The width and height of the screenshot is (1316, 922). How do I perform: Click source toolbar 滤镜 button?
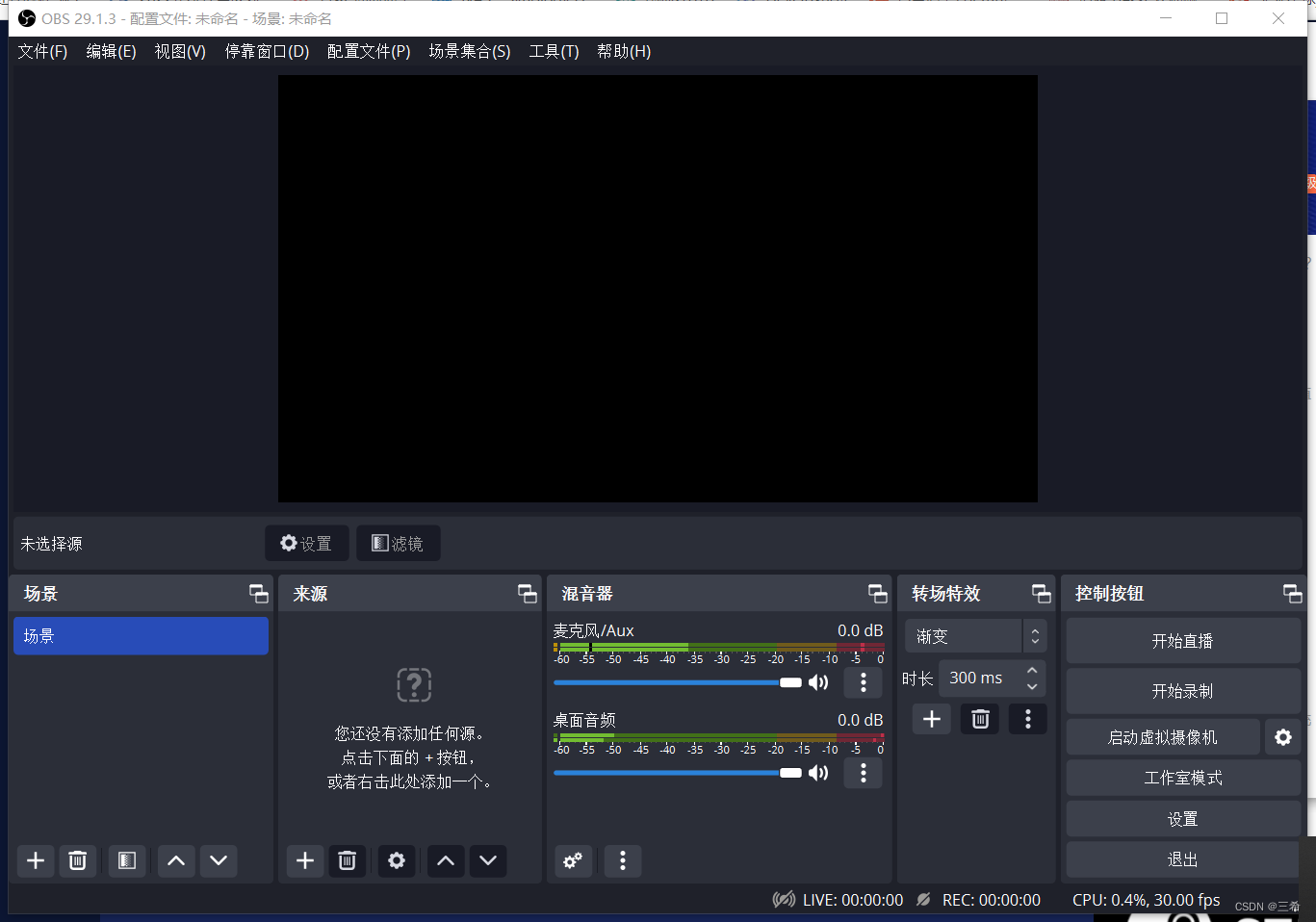click(398, 543)
